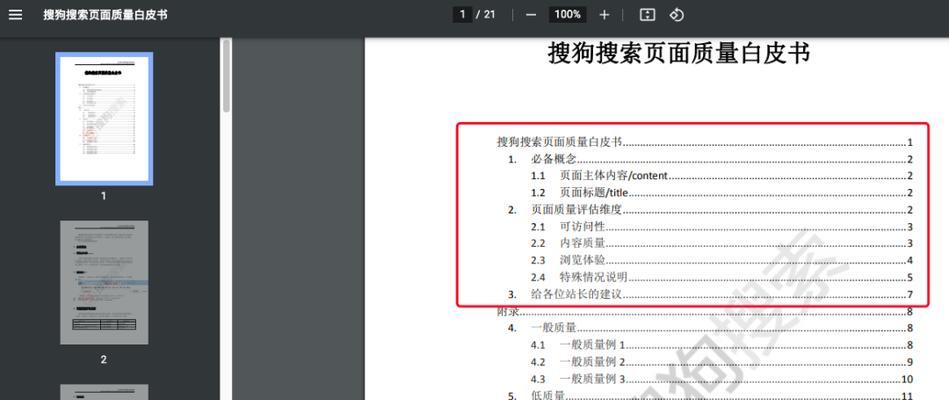Open page 2 thumbnail
This screenshot has height=400, width=949.
tap(104, 283)
